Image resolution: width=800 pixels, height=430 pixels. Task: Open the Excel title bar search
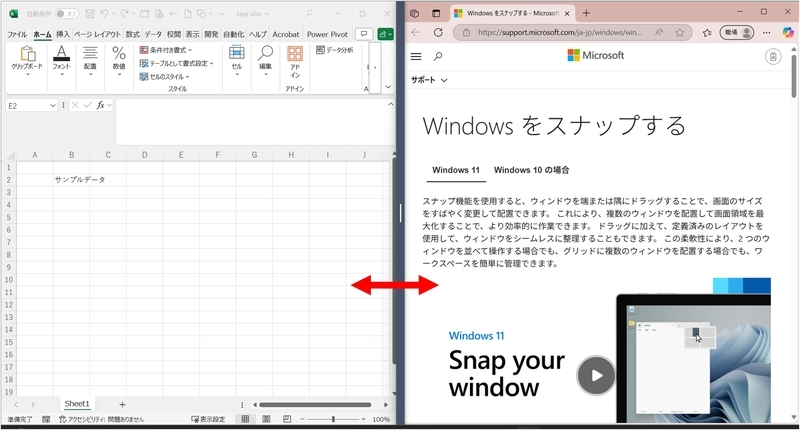point(309,14)
